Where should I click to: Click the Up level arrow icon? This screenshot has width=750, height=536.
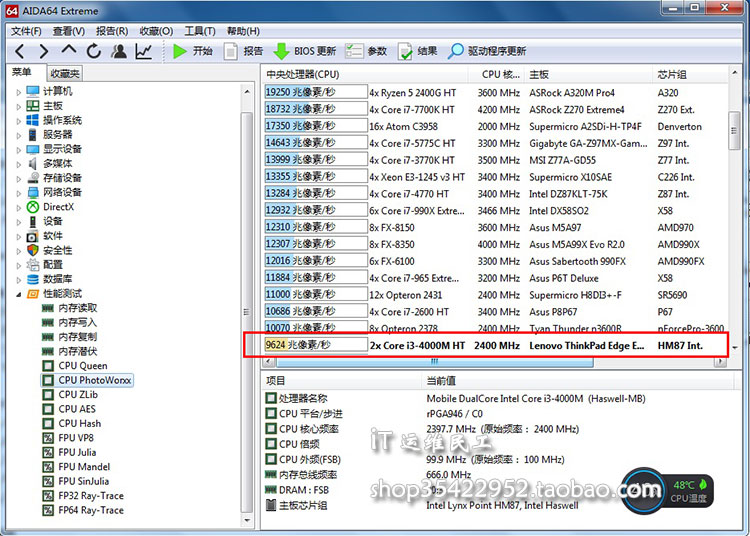[x=69, y=50]
